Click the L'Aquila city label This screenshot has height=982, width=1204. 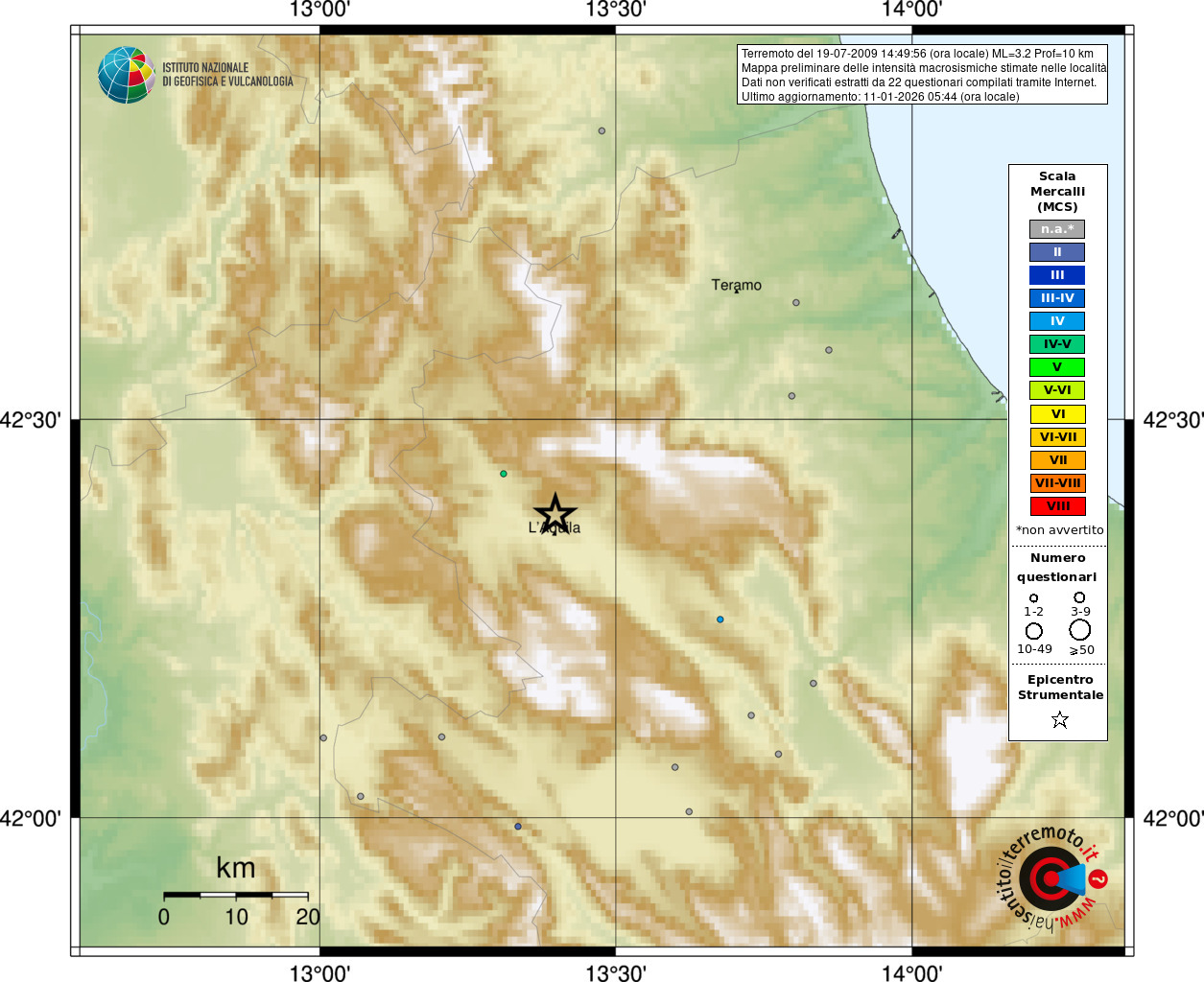tap(555, 527)
